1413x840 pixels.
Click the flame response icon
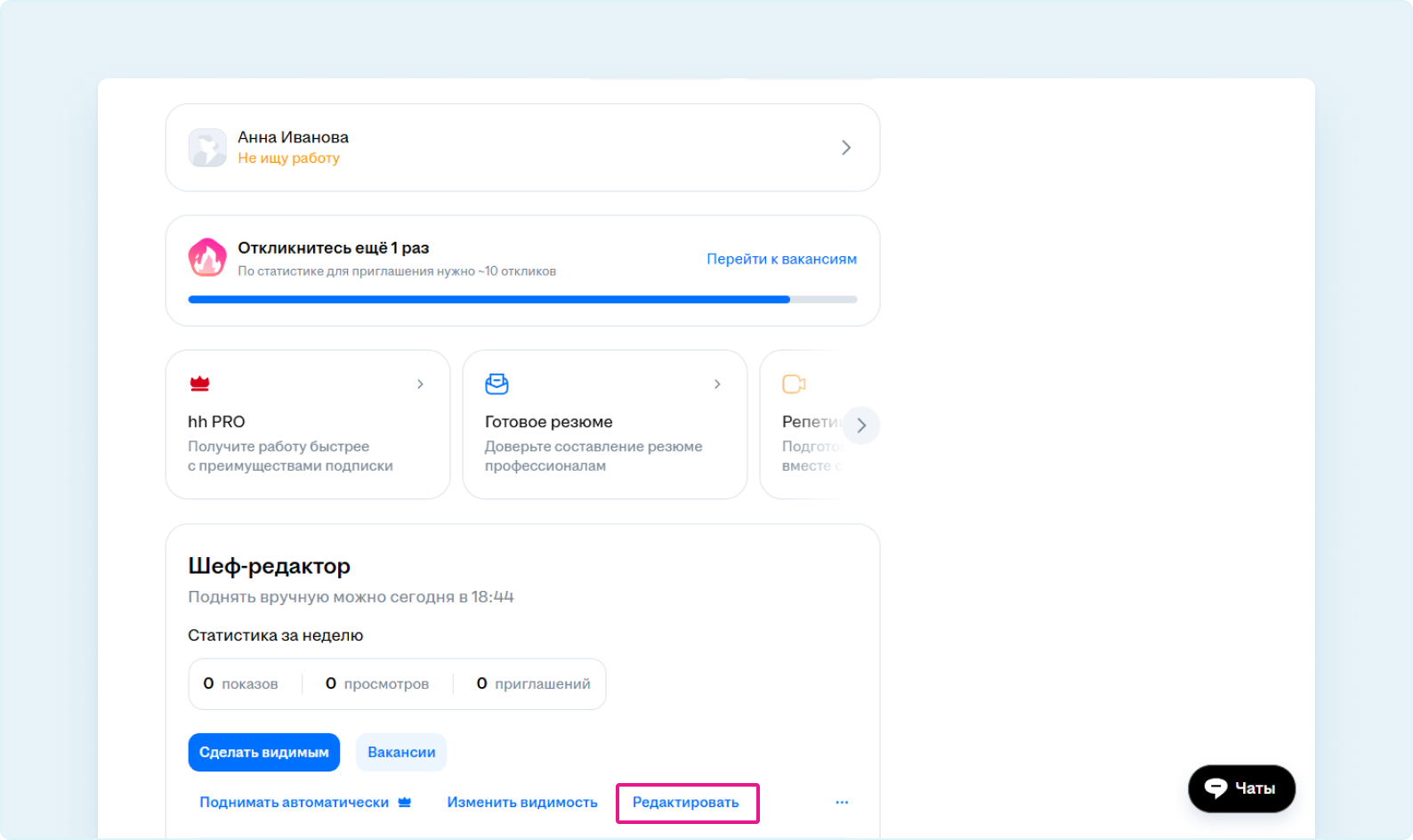pos(207,258)
